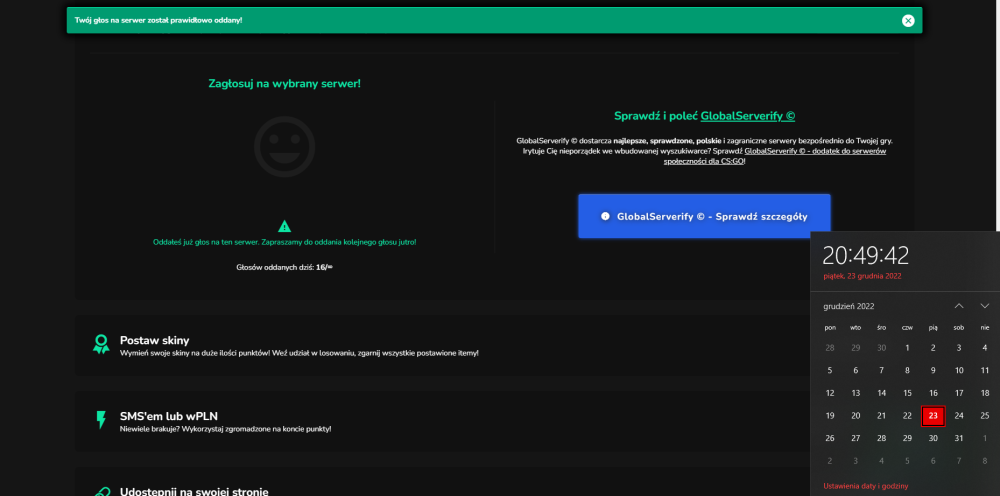The image size is (1000, 496).
Task: Select December 26 in calendar
Action: coord(830,438)
